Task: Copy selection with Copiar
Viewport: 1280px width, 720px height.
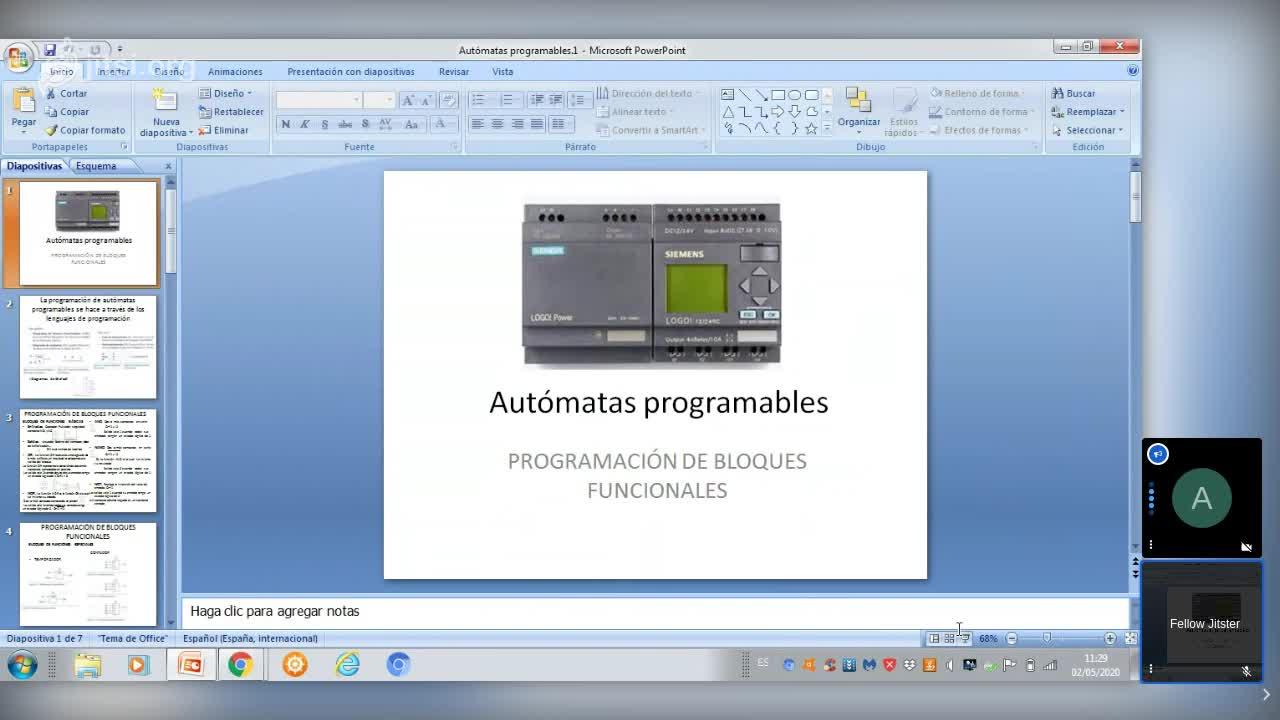Action: tap(67, 111)
